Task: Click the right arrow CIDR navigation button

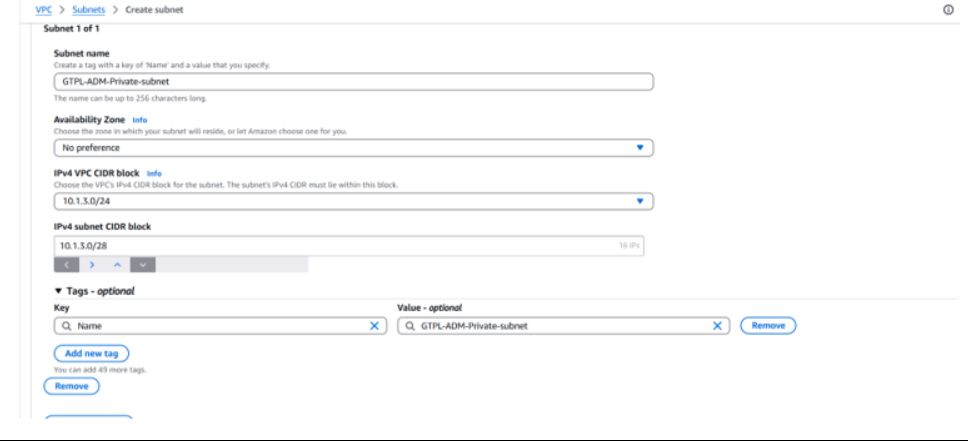Action: (x=92, y=265)
